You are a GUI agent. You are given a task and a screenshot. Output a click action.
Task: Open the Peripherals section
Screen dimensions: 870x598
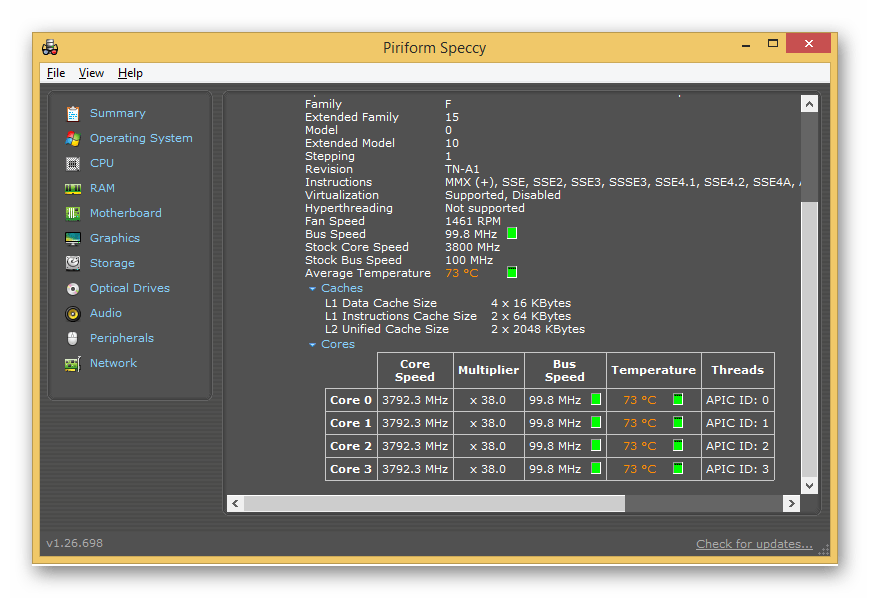click(x=122, y=338)
